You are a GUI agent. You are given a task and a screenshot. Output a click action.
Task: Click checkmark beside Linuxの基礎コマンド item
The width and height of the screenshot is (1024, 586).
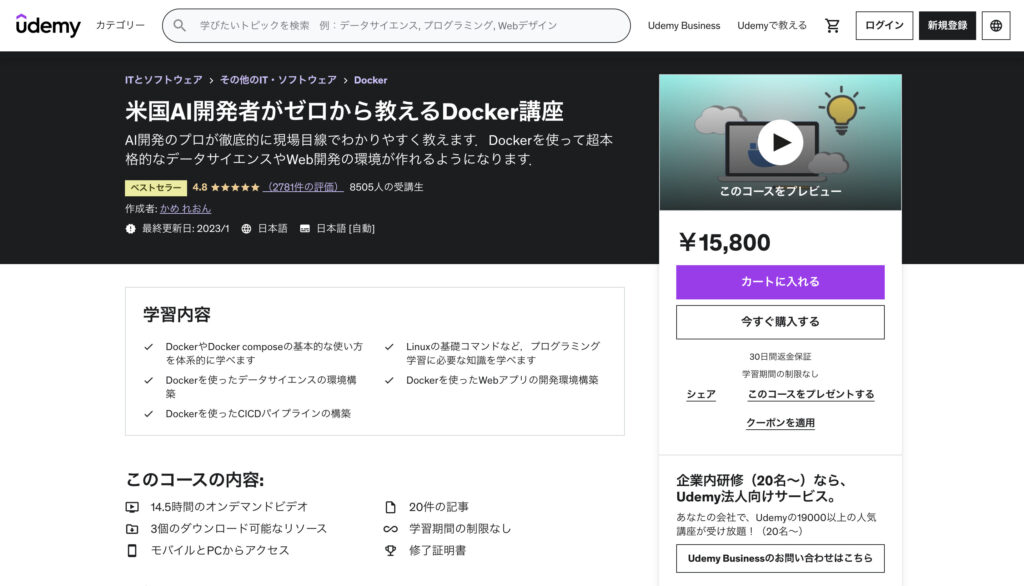389,347
